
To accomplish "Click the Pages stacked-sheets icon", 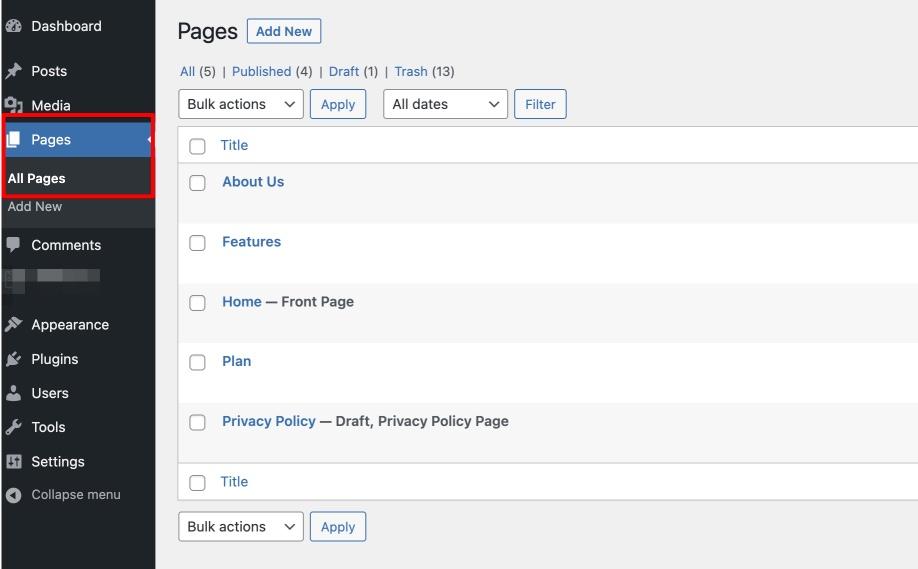I will (13, 139).
